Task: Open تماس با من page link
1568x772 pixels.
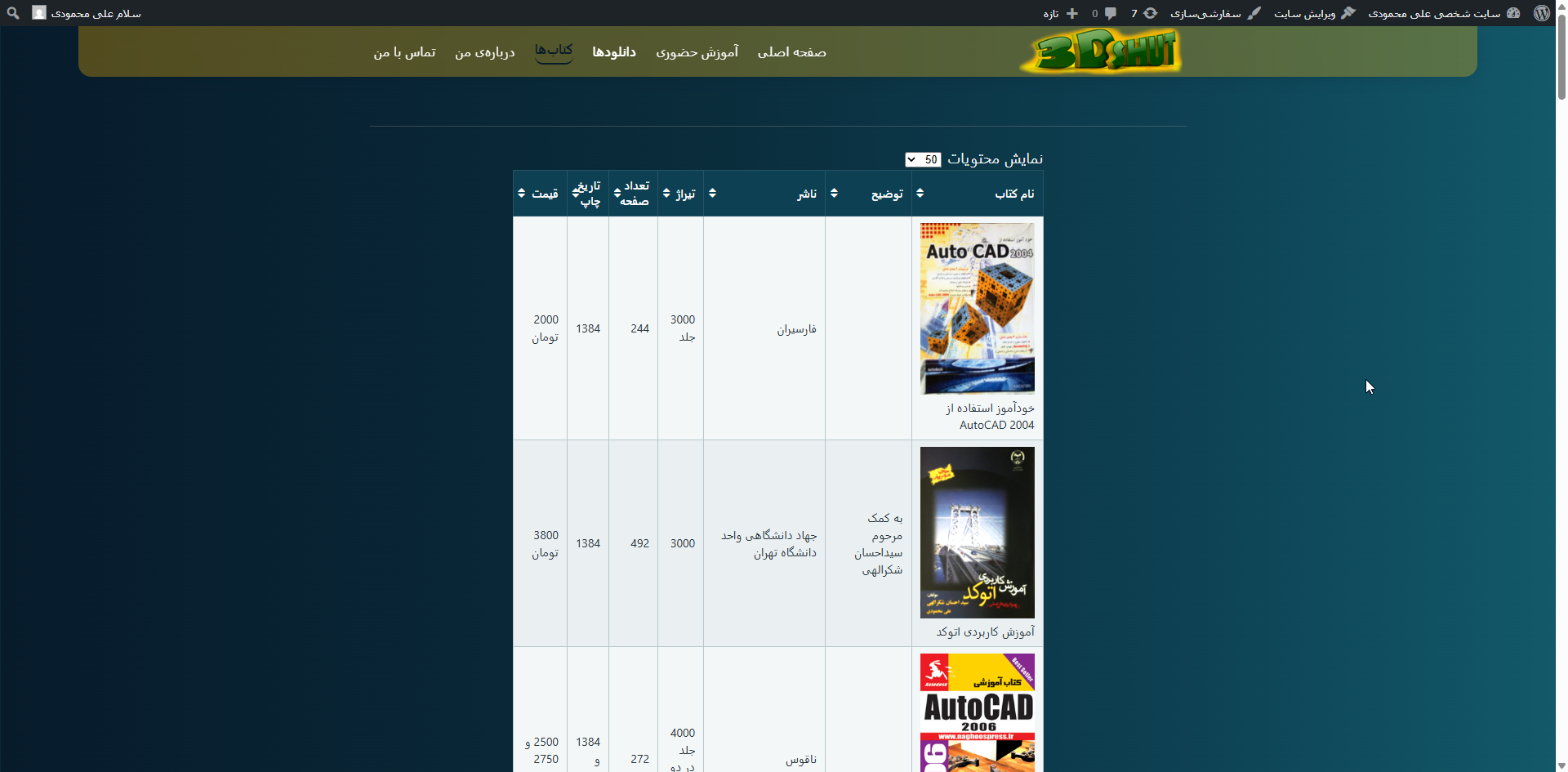Action: pyautogui.click(x=404, y=52)
